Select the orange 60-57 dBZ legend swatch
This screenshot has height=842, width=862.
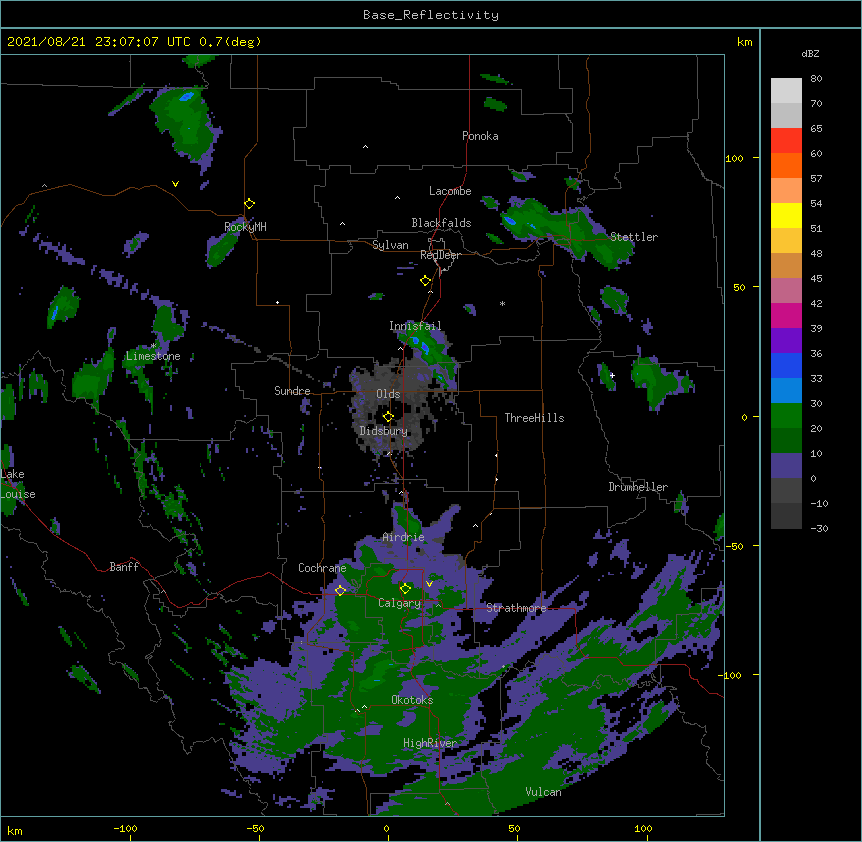(x=786, y=165)
